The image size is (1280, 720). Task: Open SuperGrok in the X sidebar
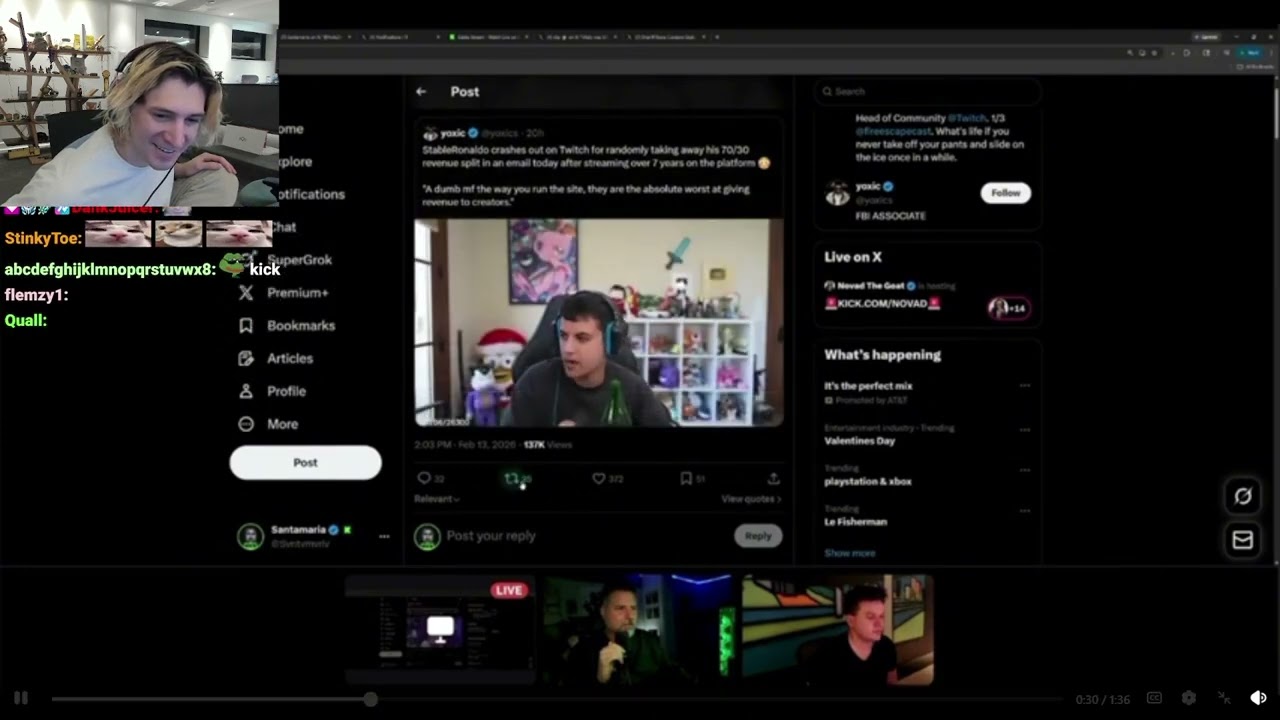299,259
